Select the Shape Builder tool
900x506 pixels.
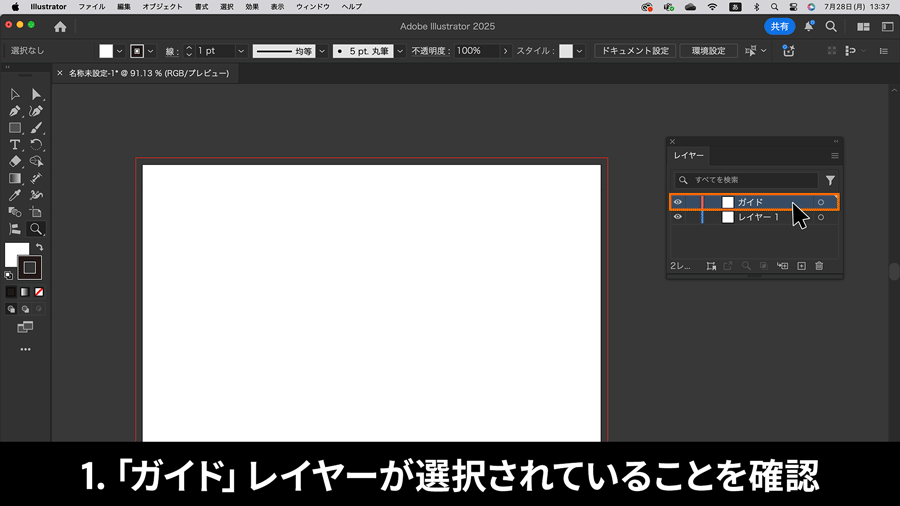tap(36, 161)
